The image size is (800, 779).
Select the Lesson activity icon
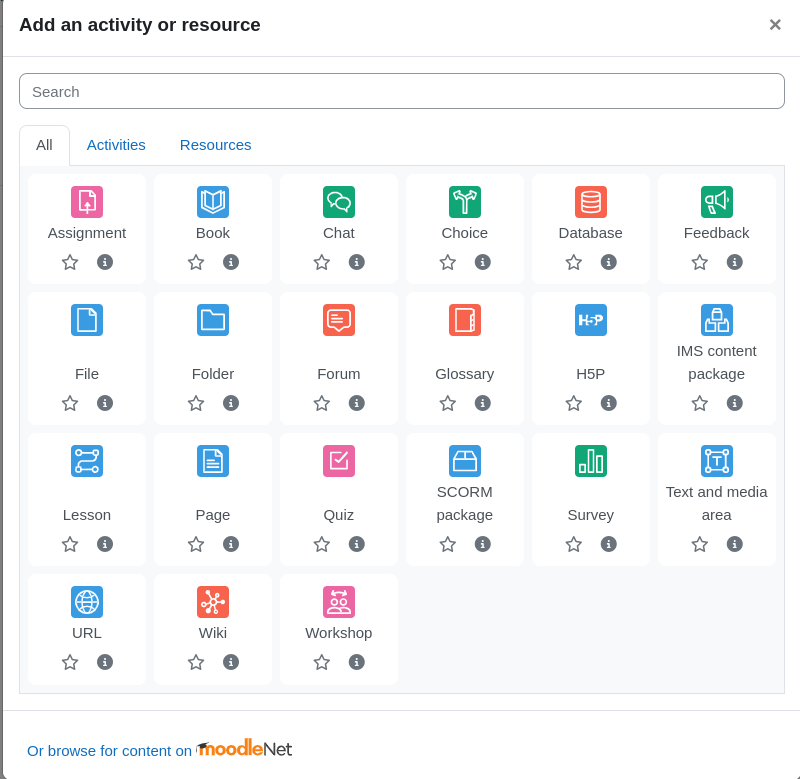(87, 461)
